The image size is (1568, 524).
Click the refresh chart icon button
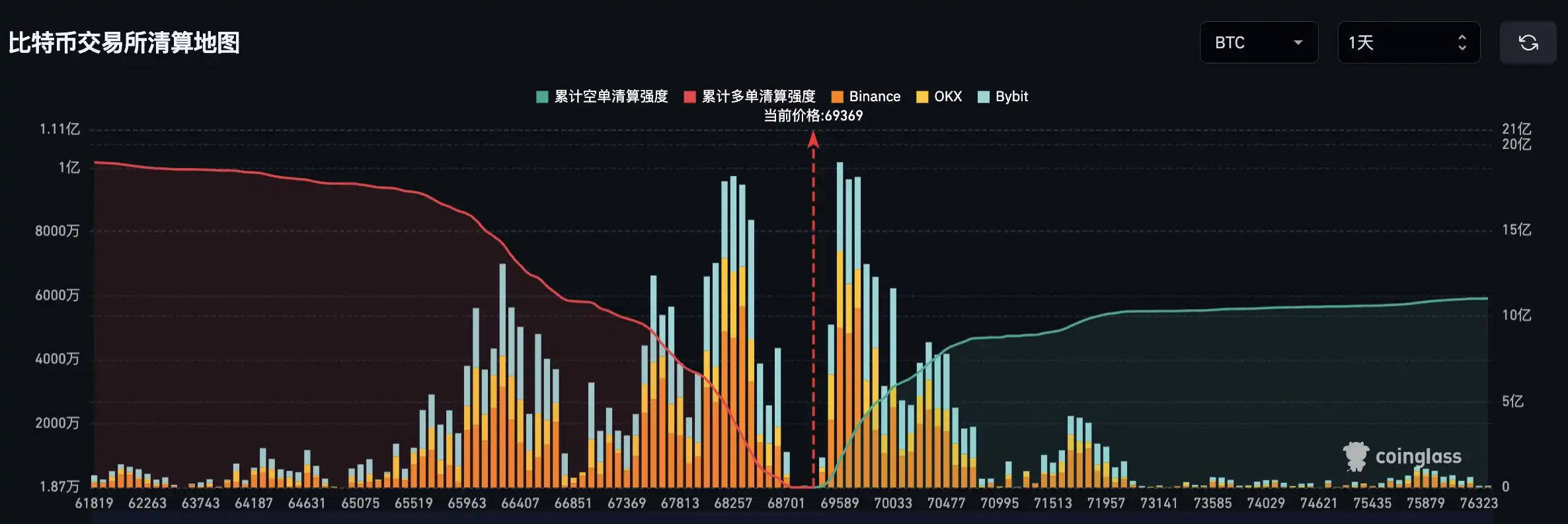(1528, 43)
